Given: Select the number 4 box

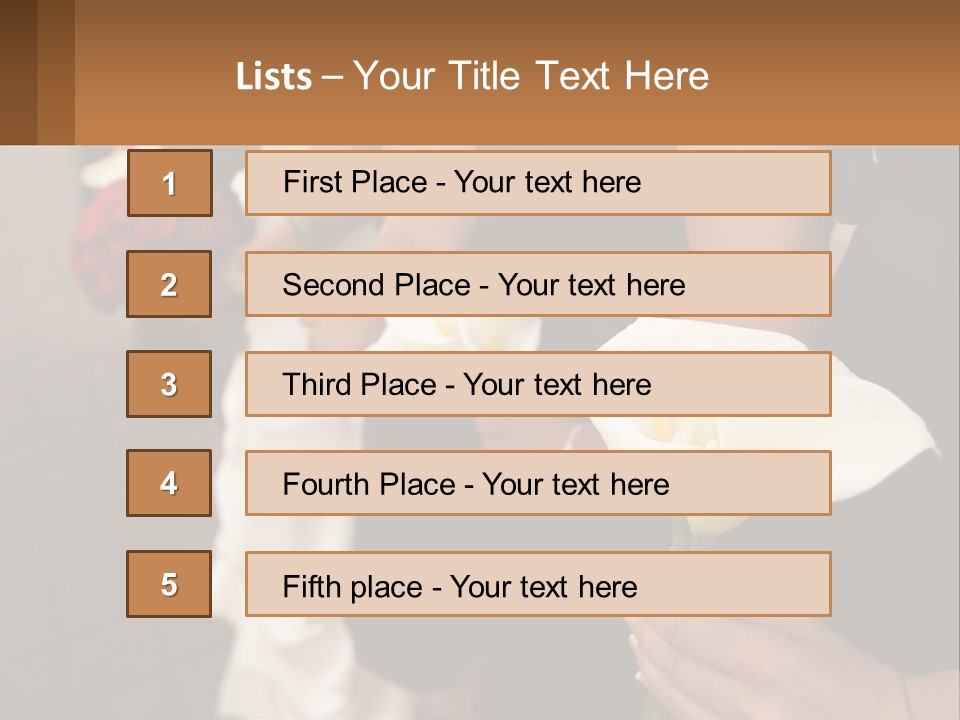Looking at the screenshot, I should (x=169, y=483).
